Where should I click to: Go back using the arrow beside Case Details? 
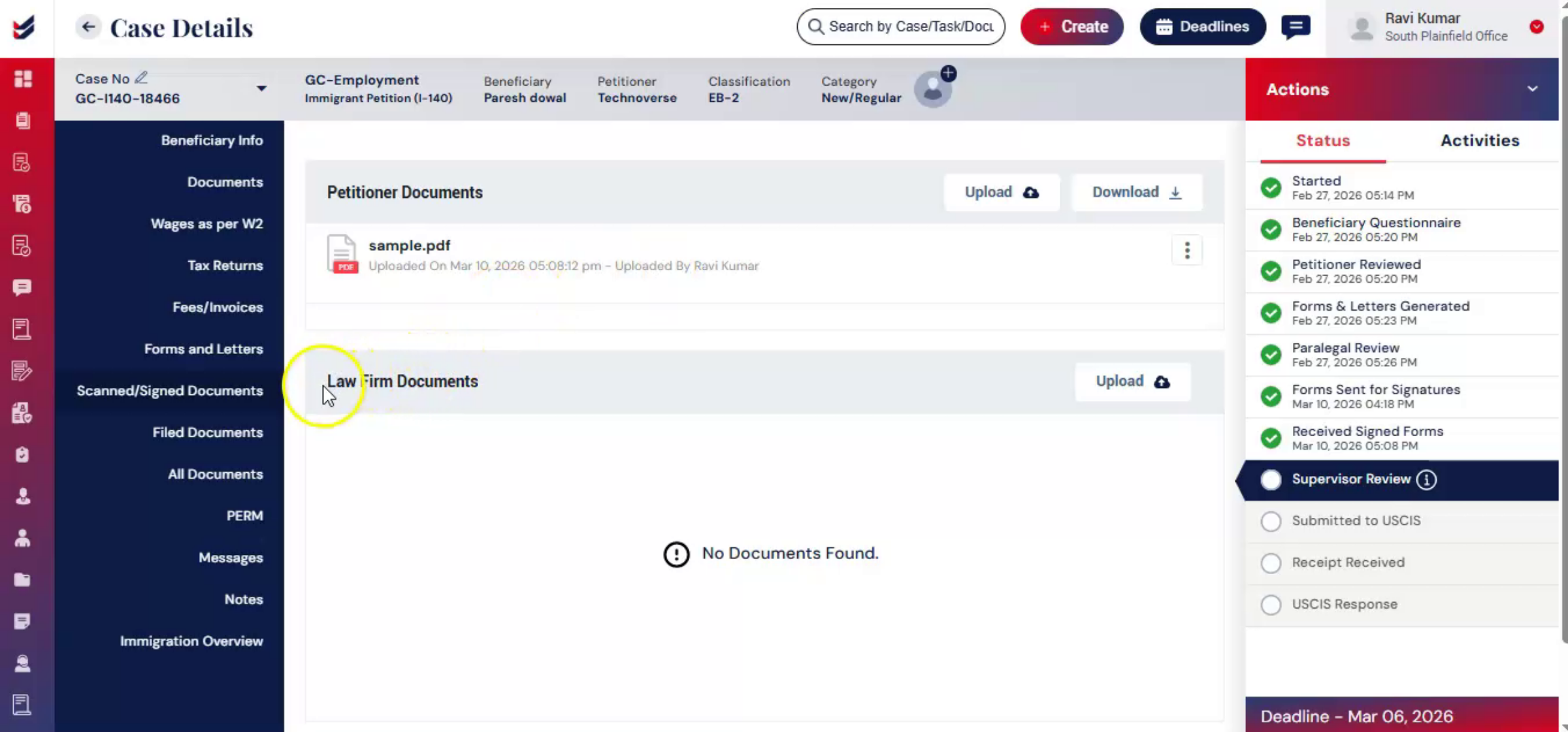point(88,27)
